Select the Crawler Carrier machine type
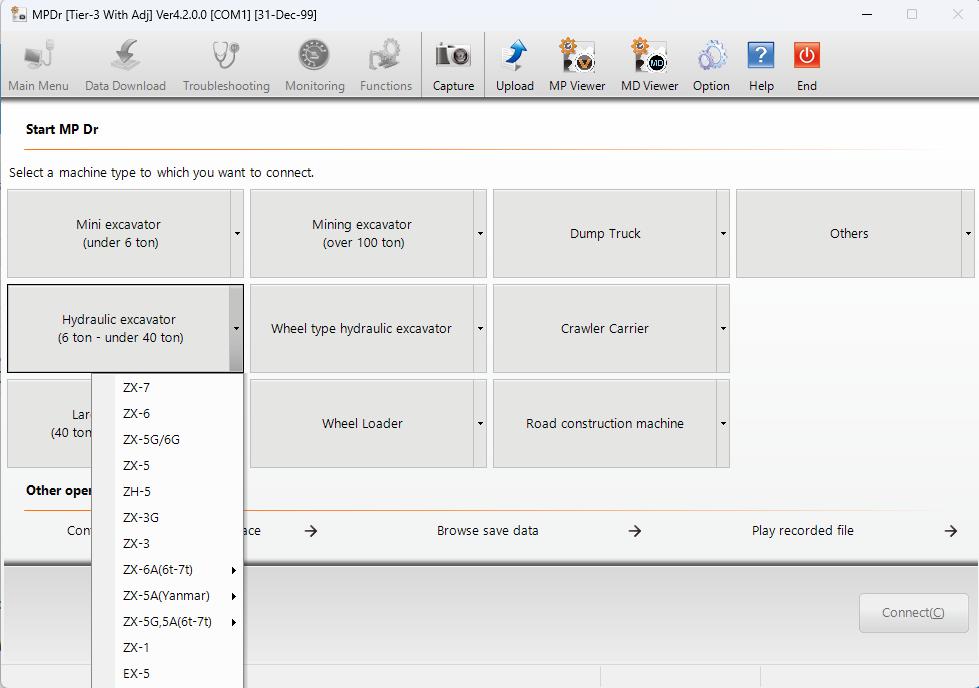 coord(604,329)
